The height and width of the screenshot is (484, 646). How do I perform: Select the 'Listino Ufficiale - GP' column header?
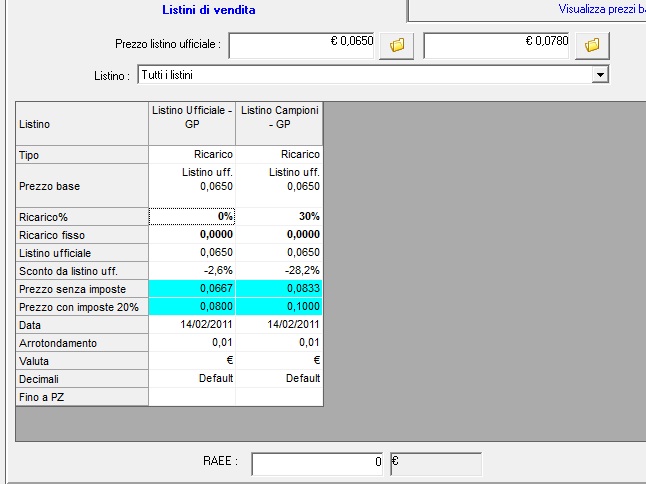pyautogui.click(x=192, y=124)
